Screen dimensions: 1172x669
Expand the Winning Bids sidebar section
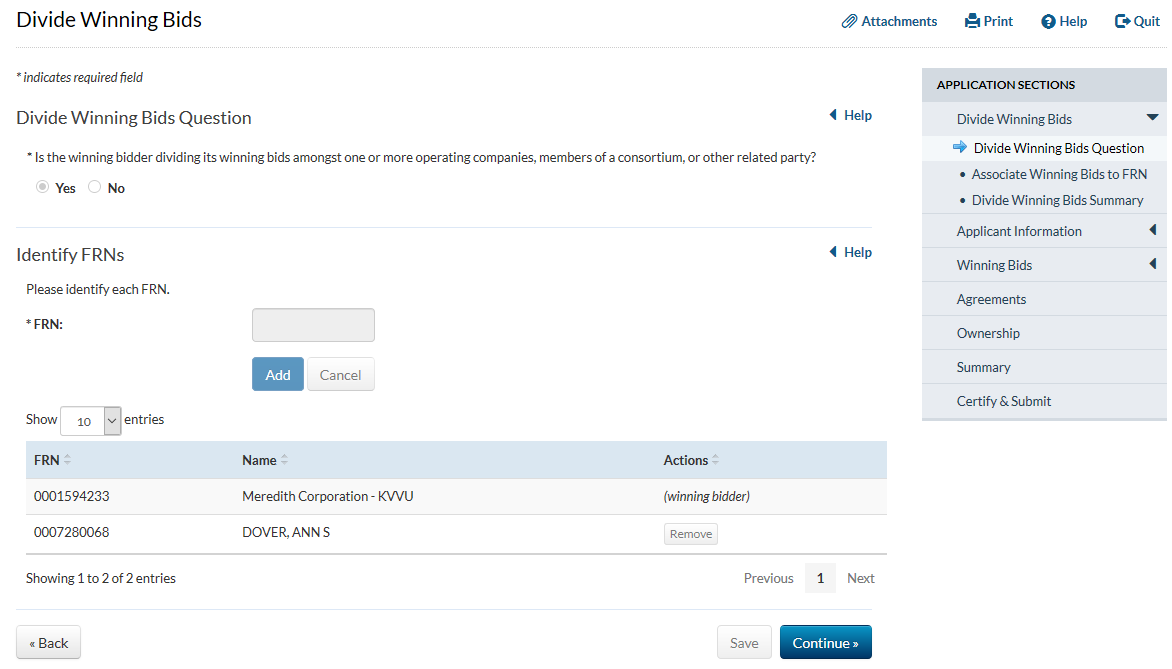1152,265
